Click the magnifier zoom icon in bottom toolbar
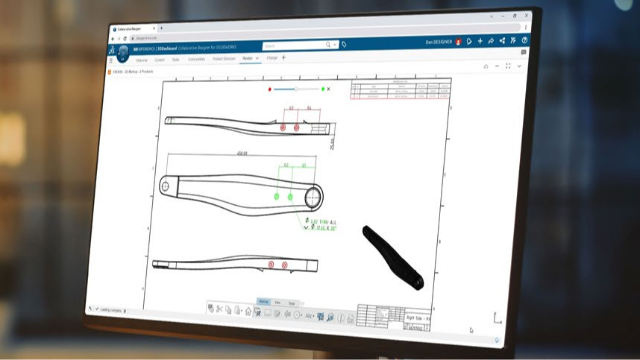The image size is (640, 360). 330,317
